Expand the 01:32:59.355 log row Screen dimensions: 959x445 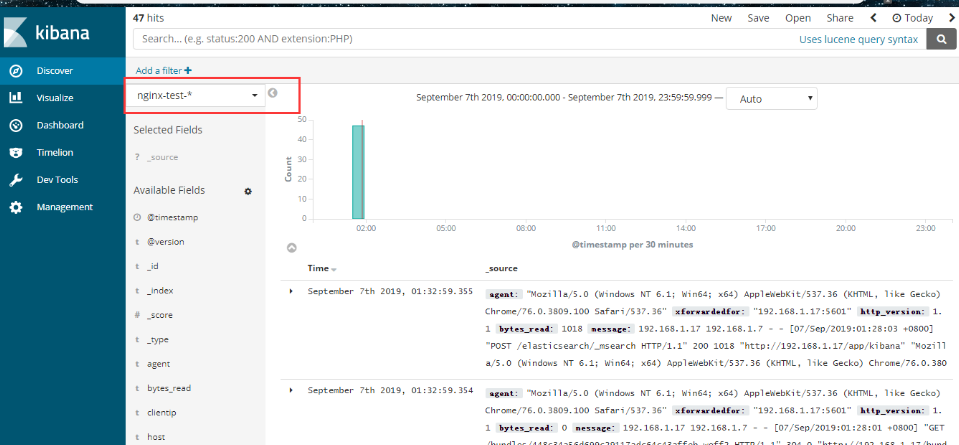click(x=291, y=292)
